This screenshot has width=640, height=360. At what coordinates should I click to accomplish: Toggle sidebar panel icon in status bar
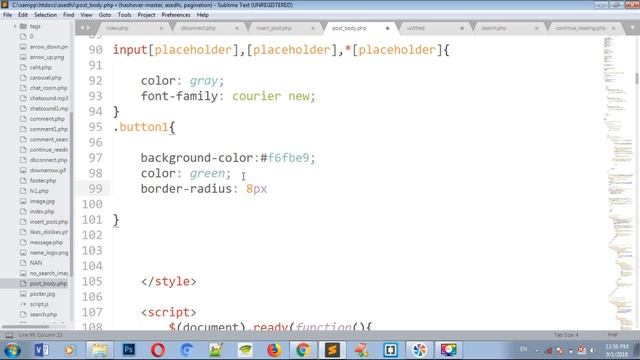[9, 335]
